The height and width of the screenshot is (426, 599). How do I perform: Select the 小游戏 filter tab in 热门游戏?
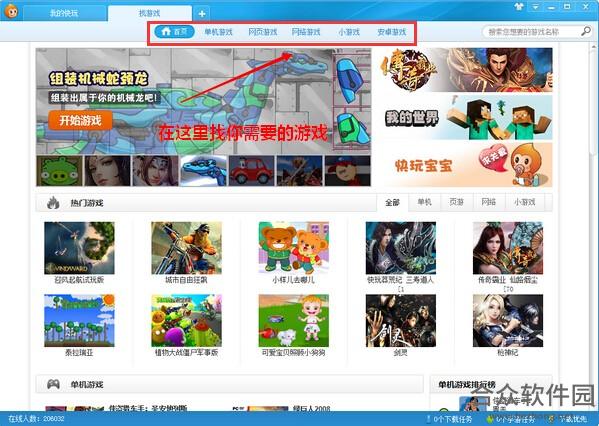tap(524, 202)
